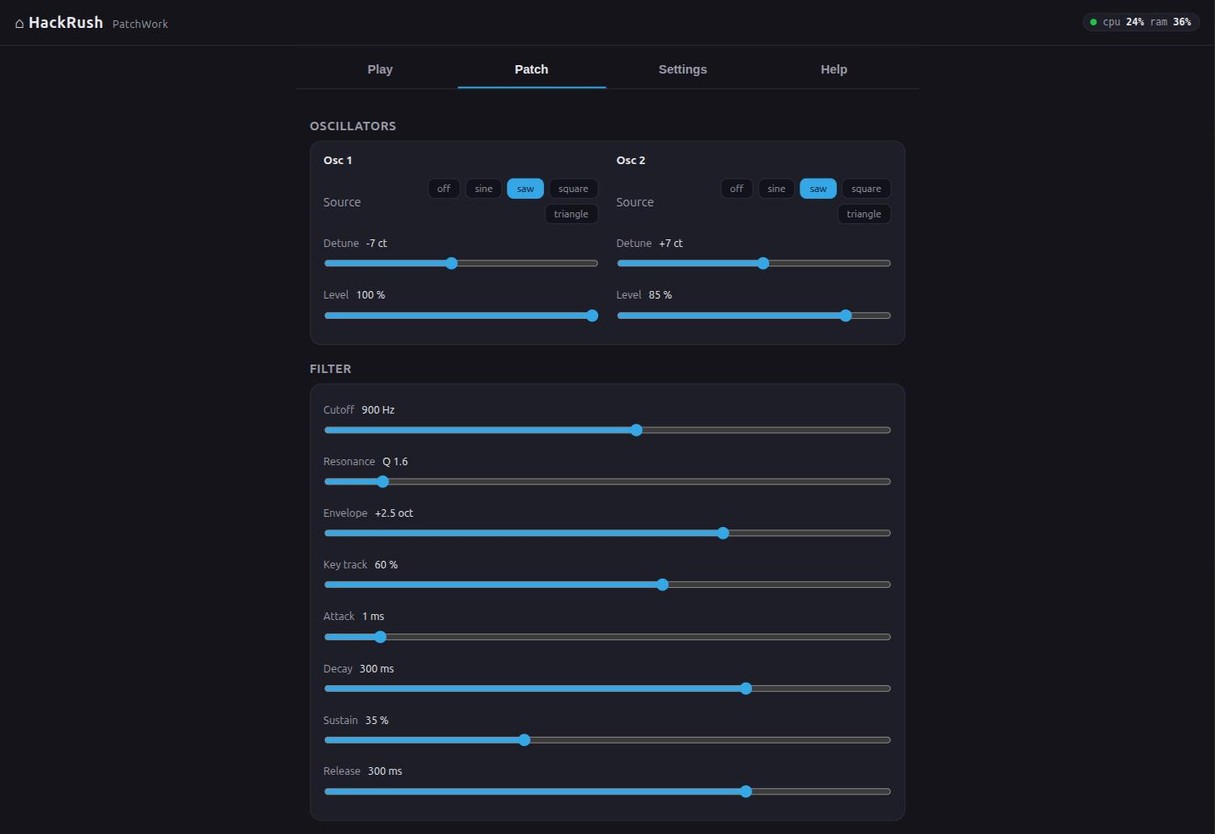Set Osc 2 source to sine
The width and height of the screenshot is (1215, 834).
coord(777,188)
